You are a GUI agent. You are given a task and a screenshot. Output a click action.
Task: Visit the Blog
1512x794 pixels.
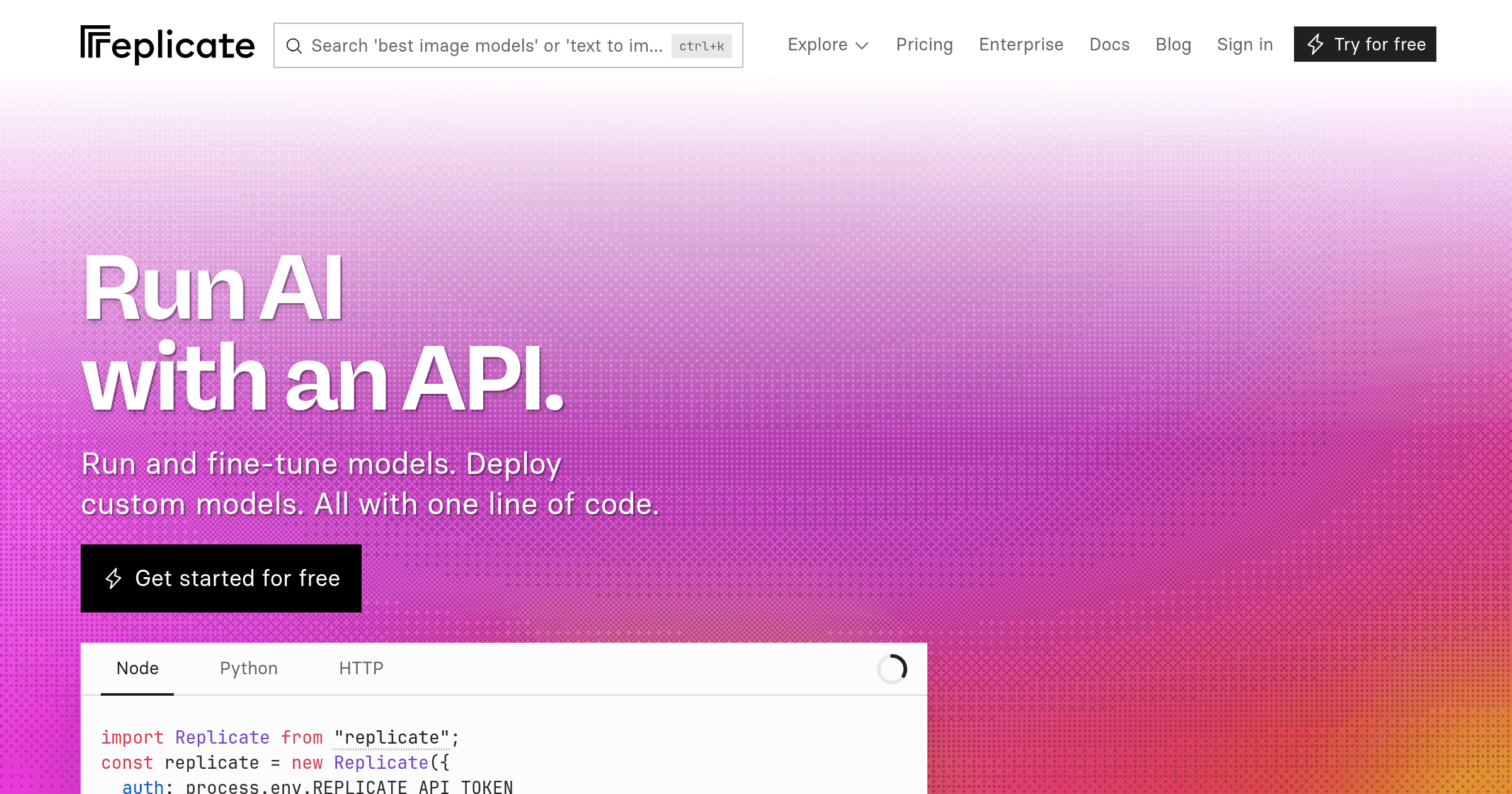point(1173,45)
